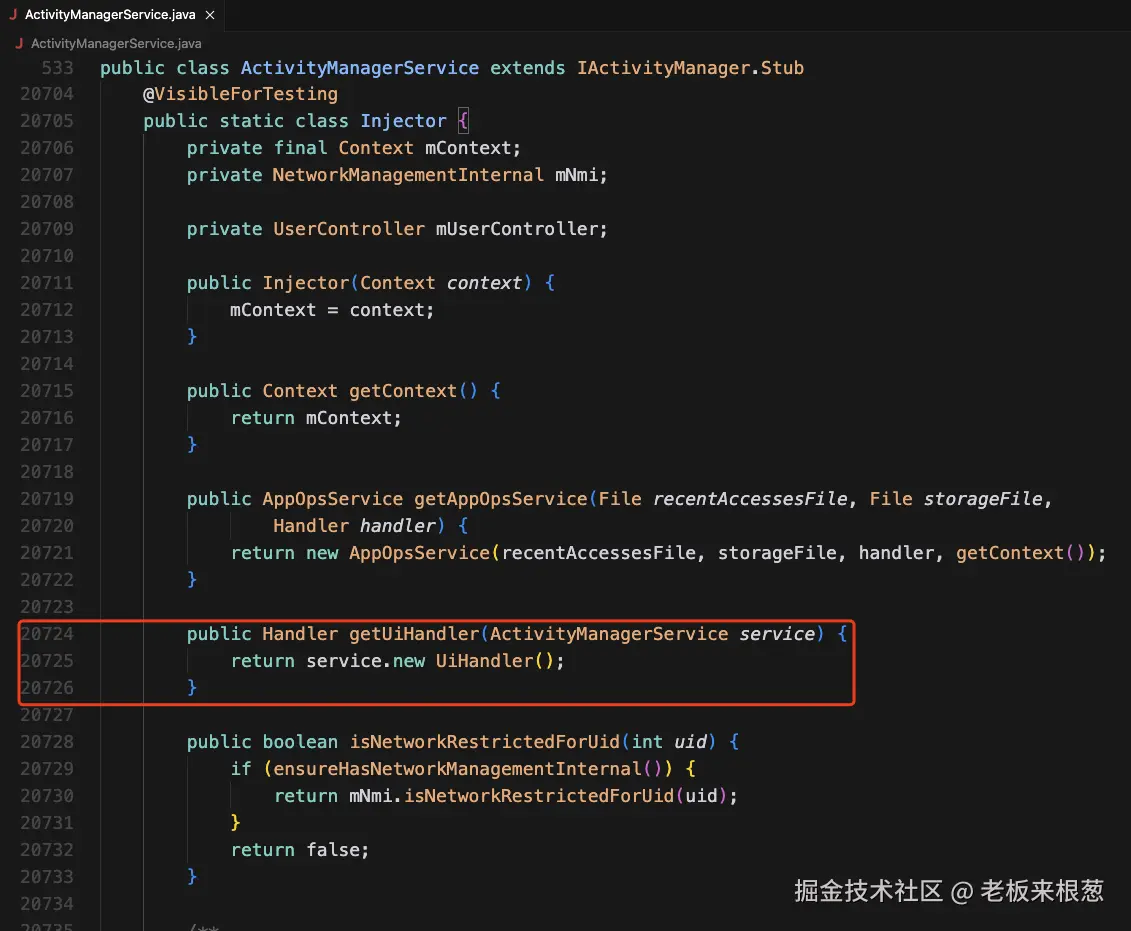
Task: Click the Java file icon in tab
Action: [x=13, y=14]
